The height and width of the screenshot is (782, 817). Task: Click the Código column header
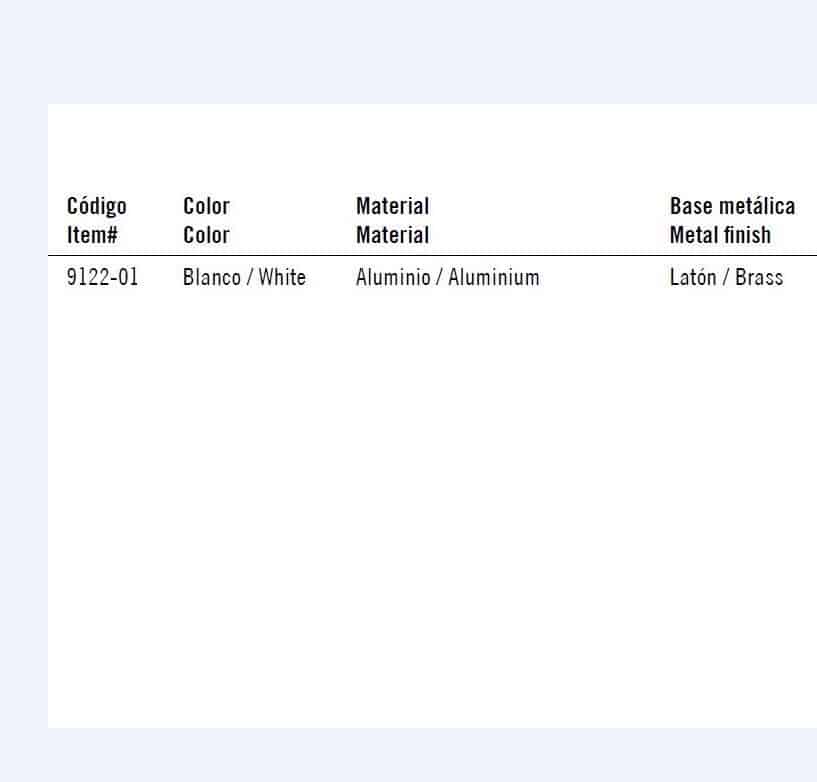coord(97,207)
